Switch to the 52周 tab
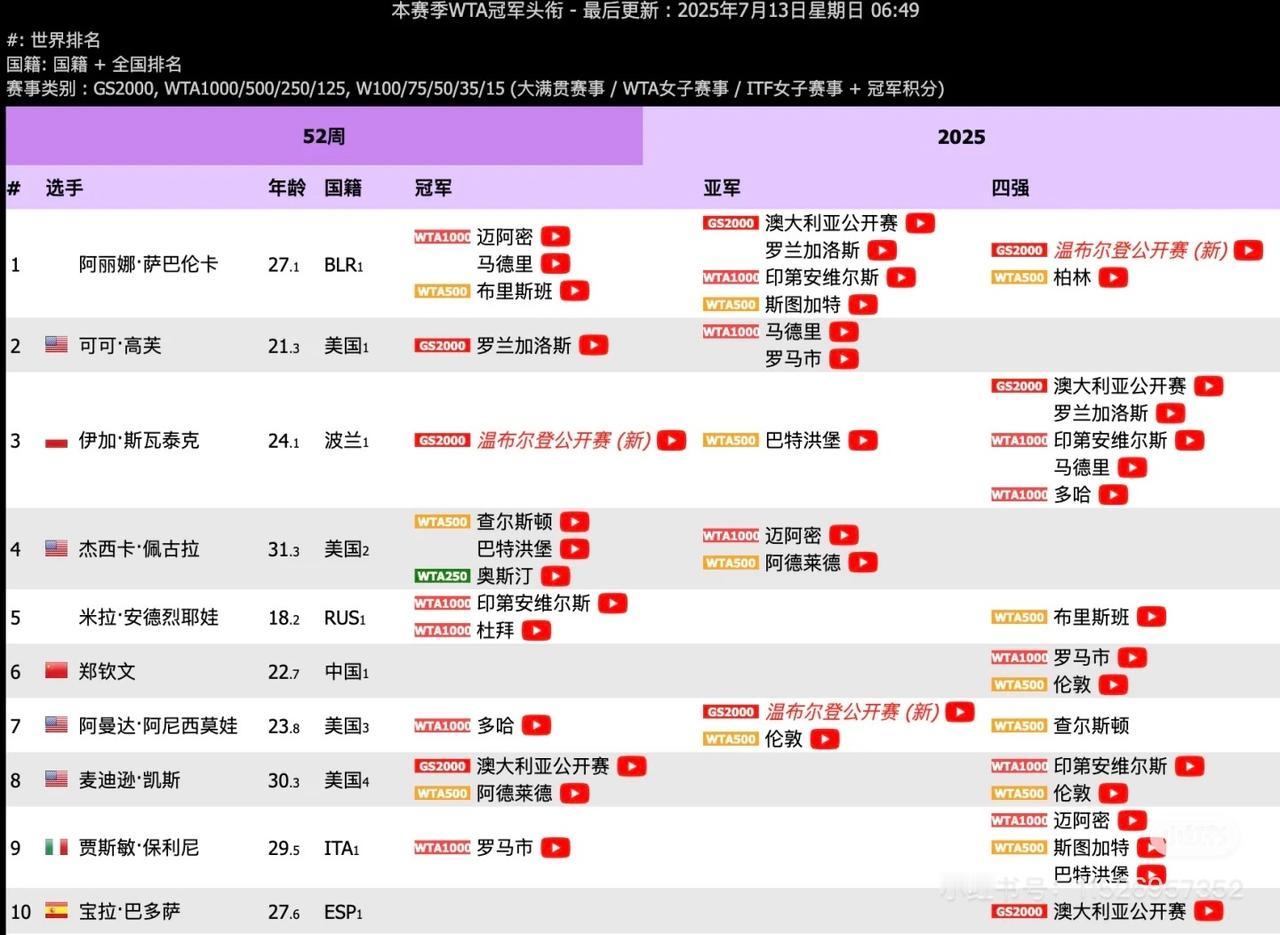The width and height of the screenshot is (1280, 935). click(x=324, y=136)
